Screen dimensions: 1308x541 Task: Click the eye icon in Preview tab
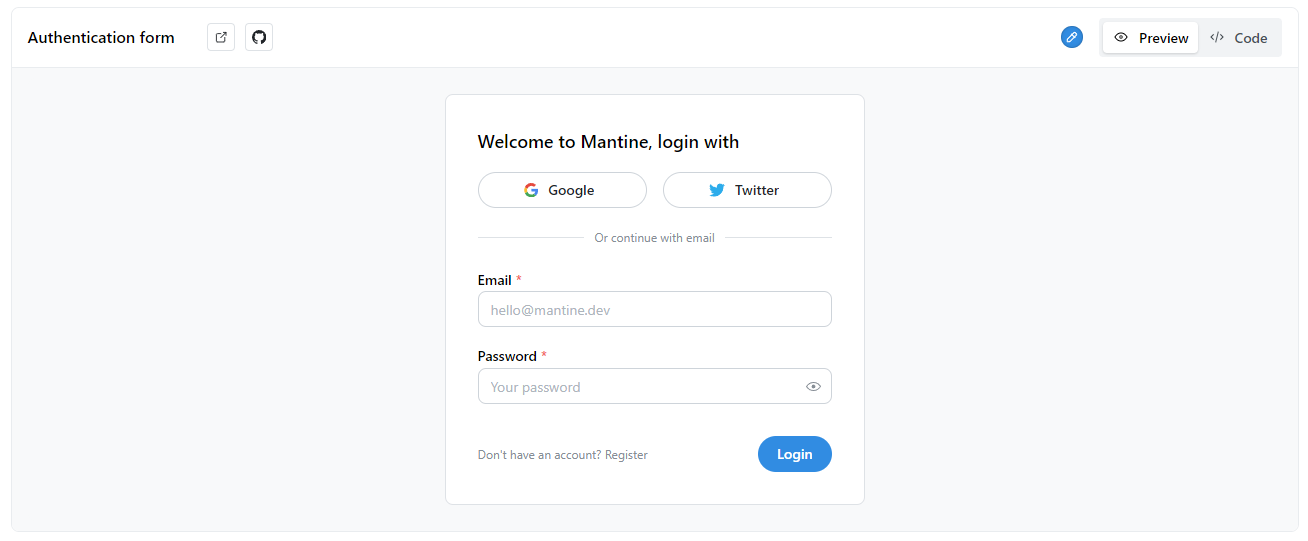pos(1121,38)
